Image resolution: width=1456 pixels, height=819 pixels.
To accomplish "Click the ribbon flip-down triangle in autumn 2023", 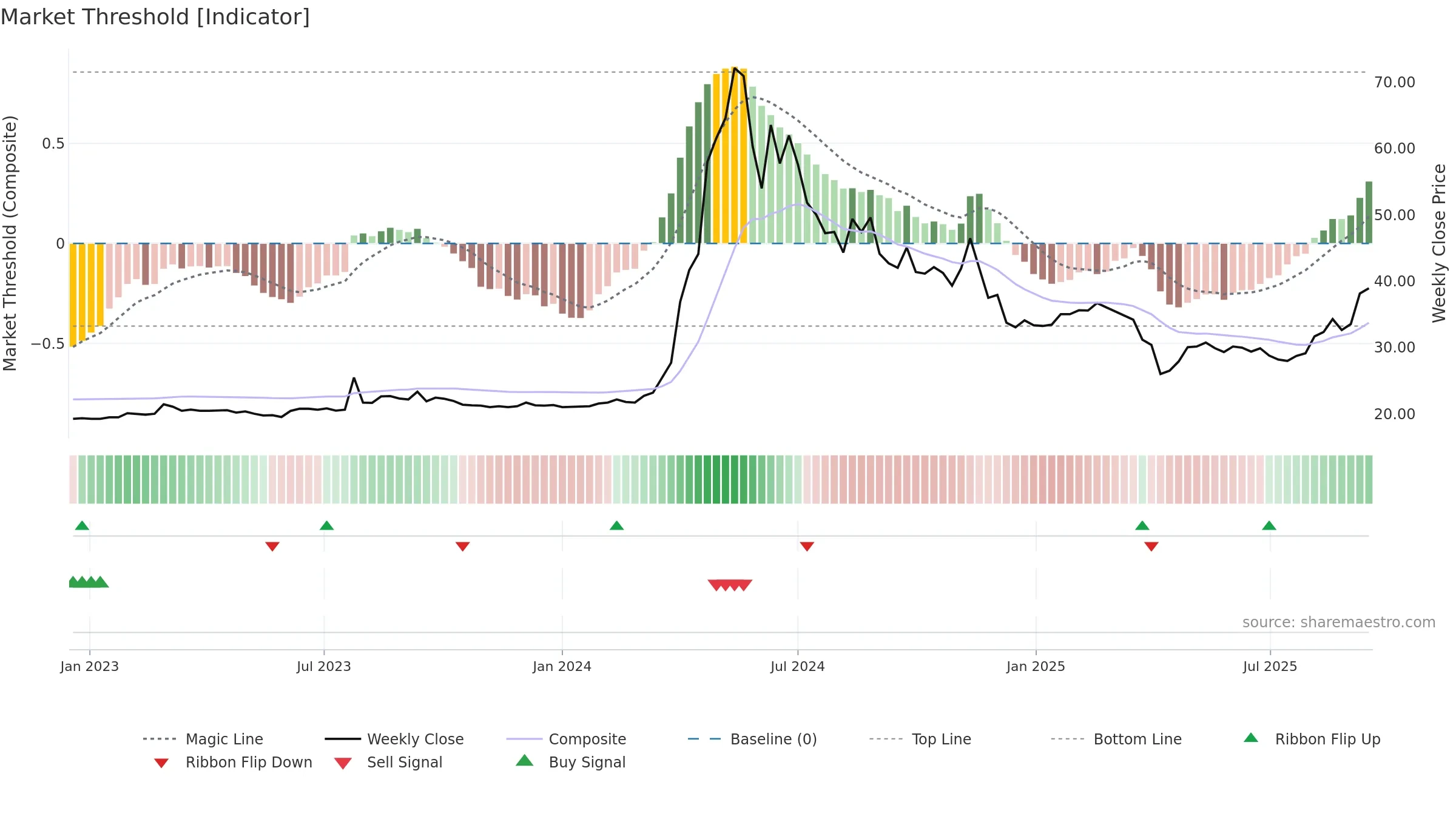I will click(x=462, y=547).
